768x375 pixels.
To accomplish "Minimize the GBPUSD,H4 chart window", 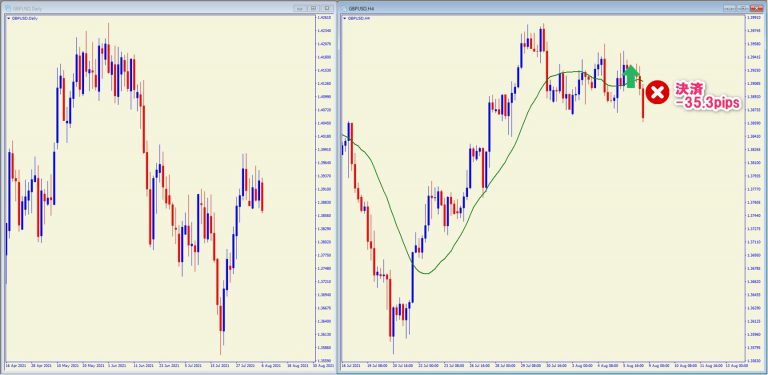I will click(x=730, y=8).
